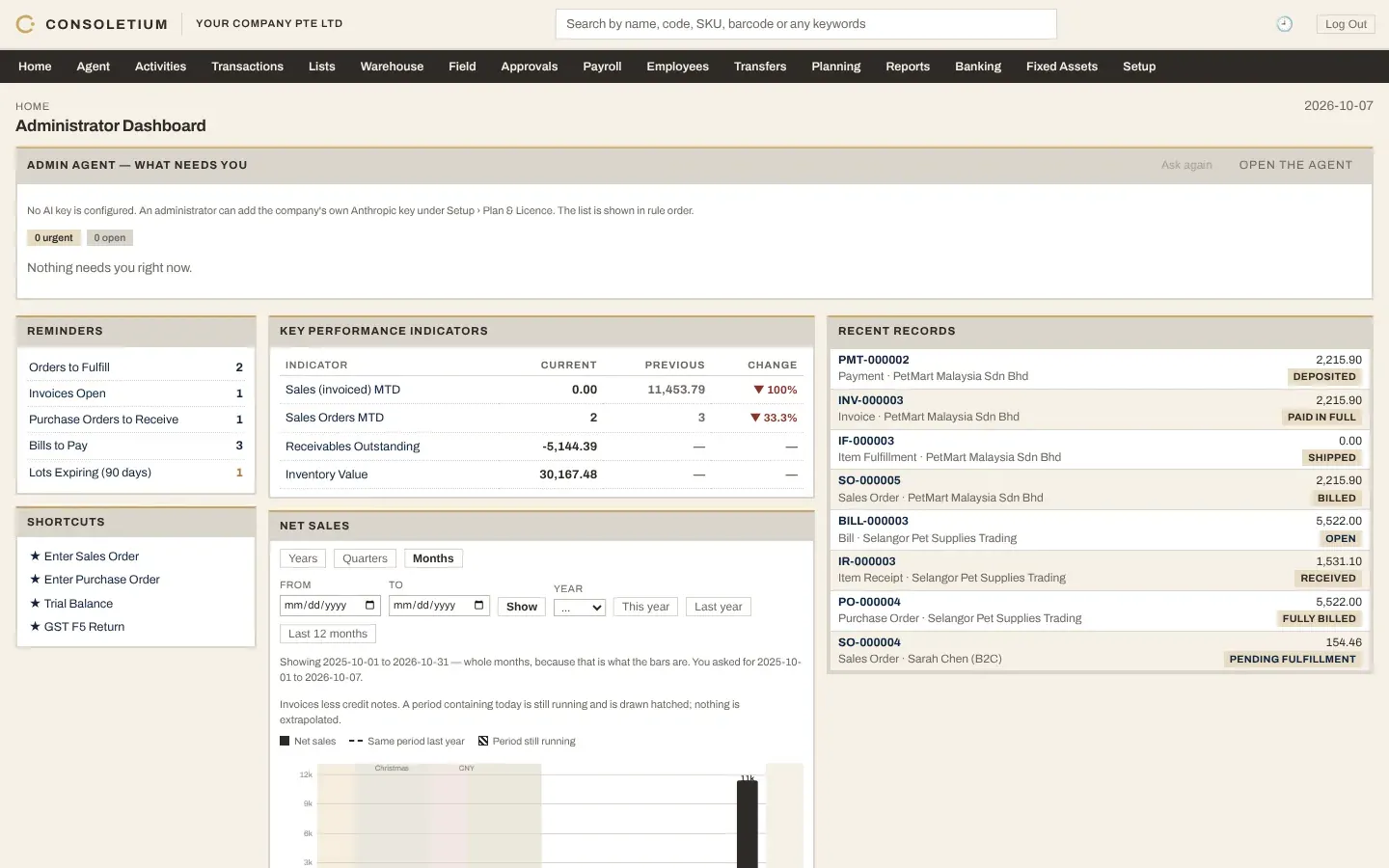Open the Payroll menu

(x=602, y=67)
